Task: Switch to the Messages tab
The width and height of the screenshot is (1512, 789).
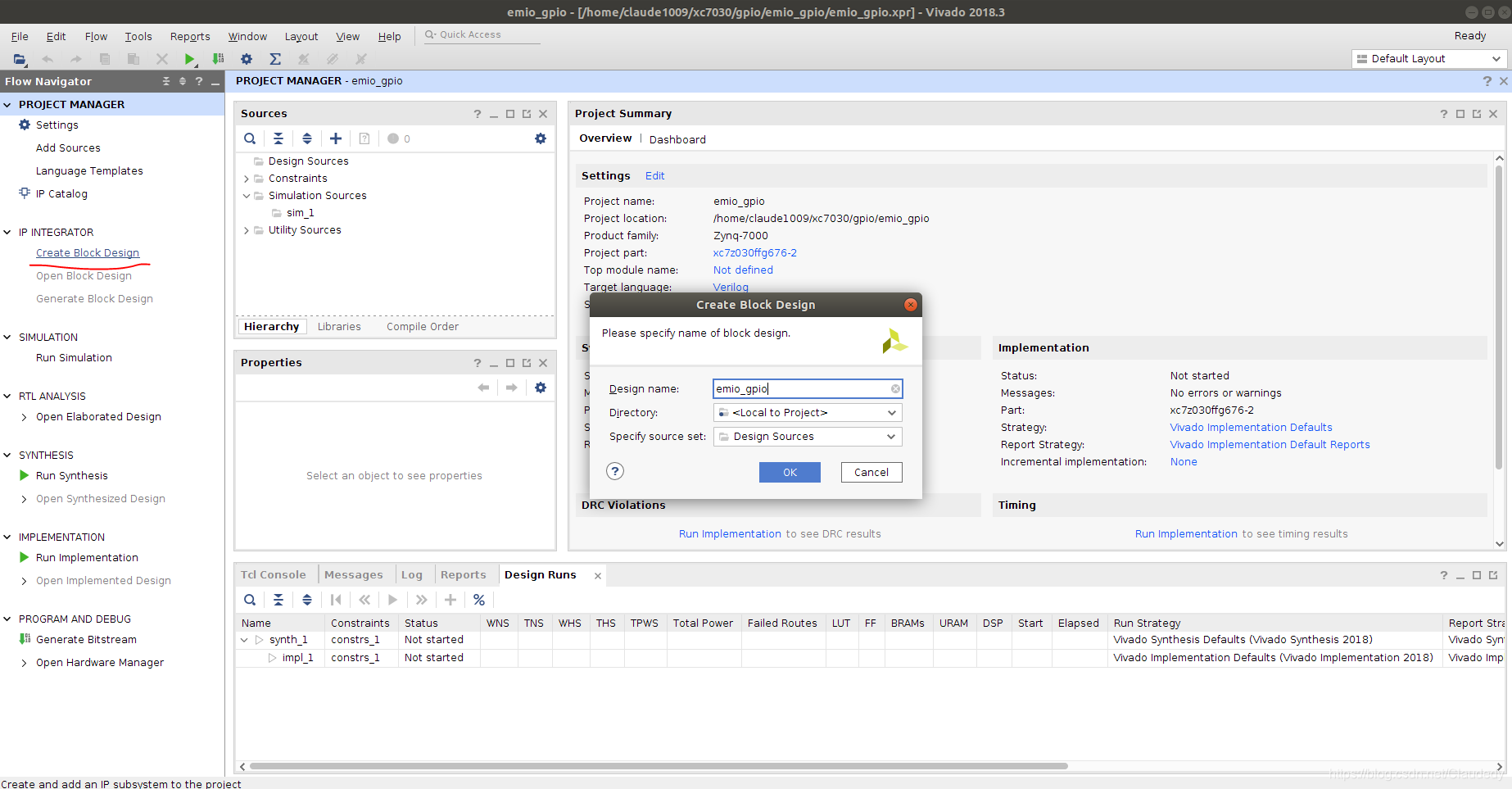Action: 354,575
